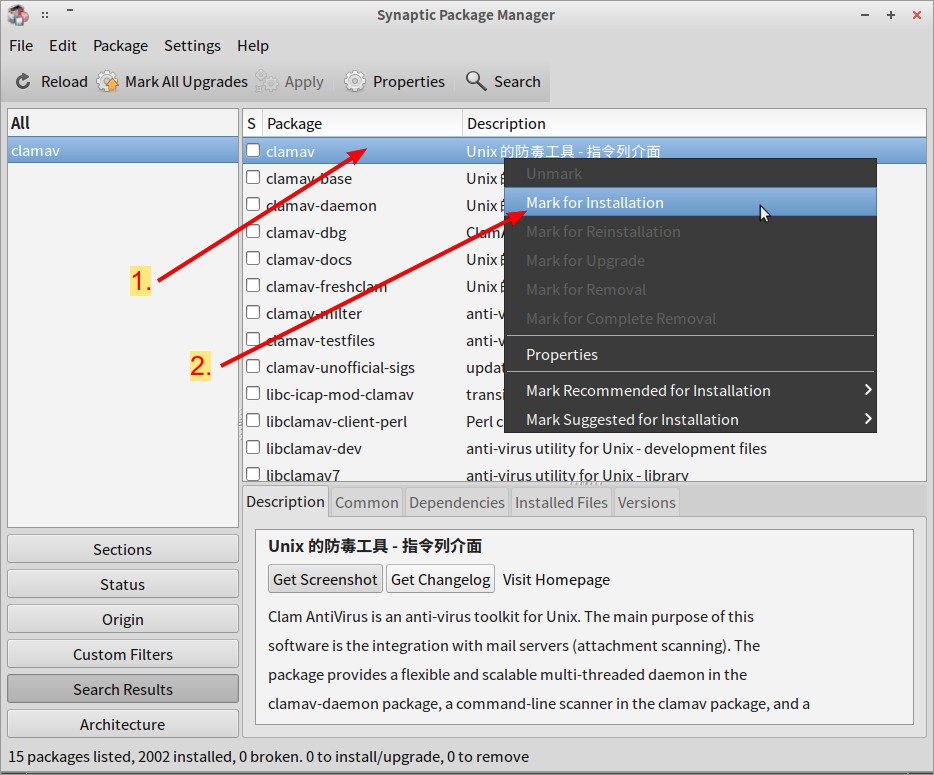Image resolution: width=934 pixels, height=775 pixels.
Task: Select the clamav entry in left list
Action: point(123,150)
